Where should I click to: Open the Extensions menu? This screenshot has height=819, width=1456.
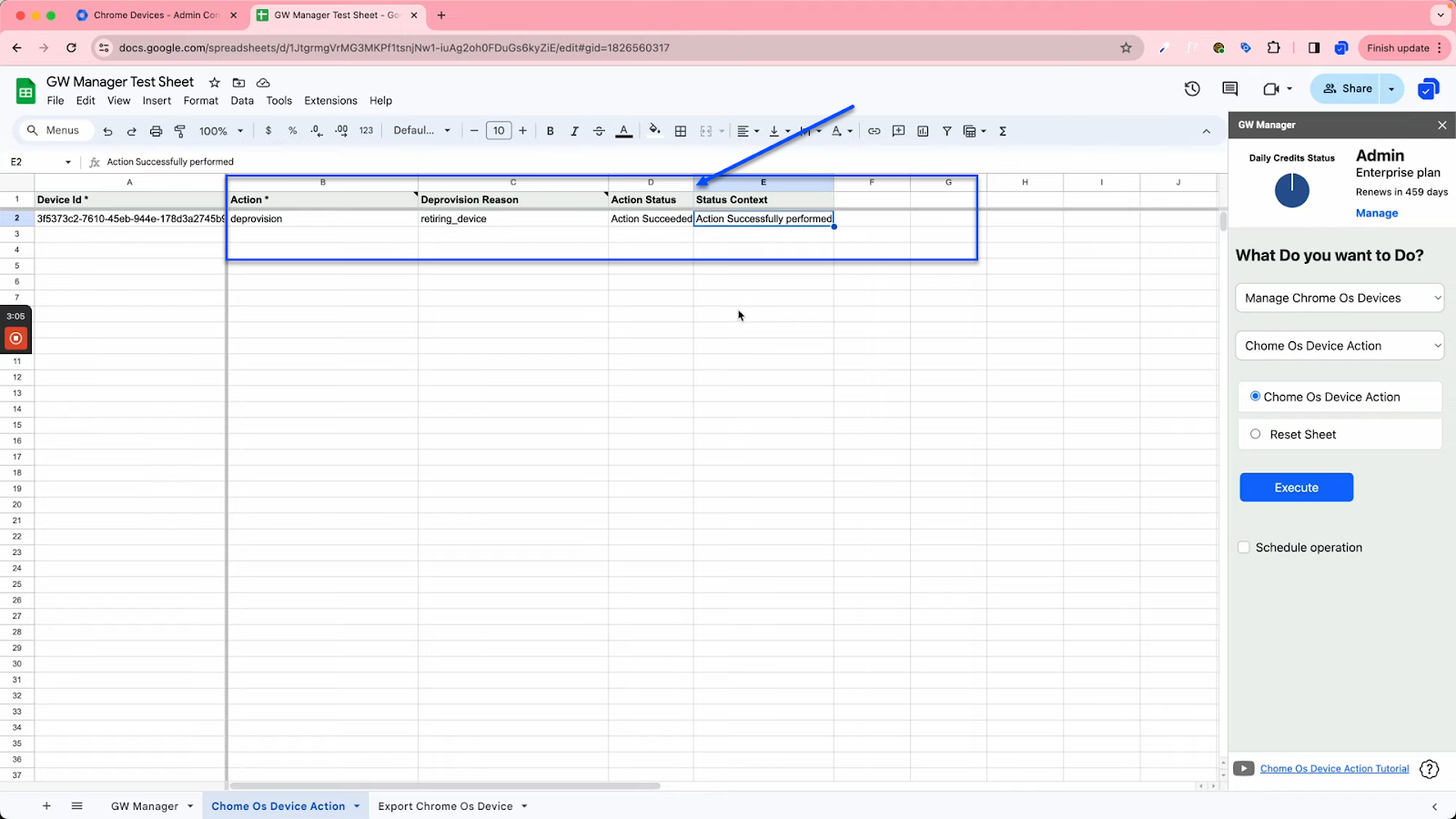330,101
